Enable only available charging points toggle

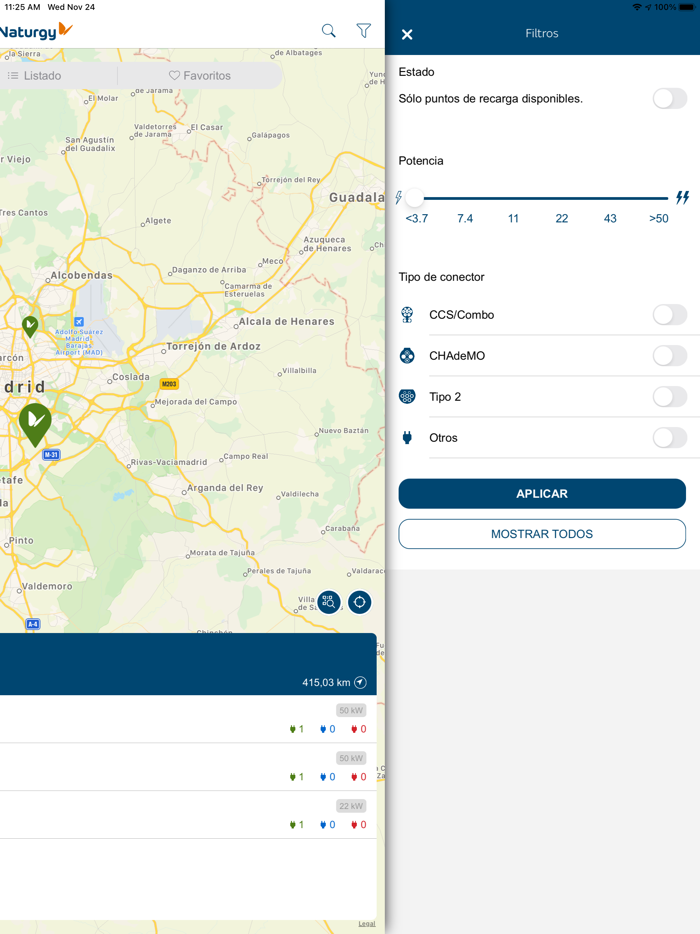[669, 98]
